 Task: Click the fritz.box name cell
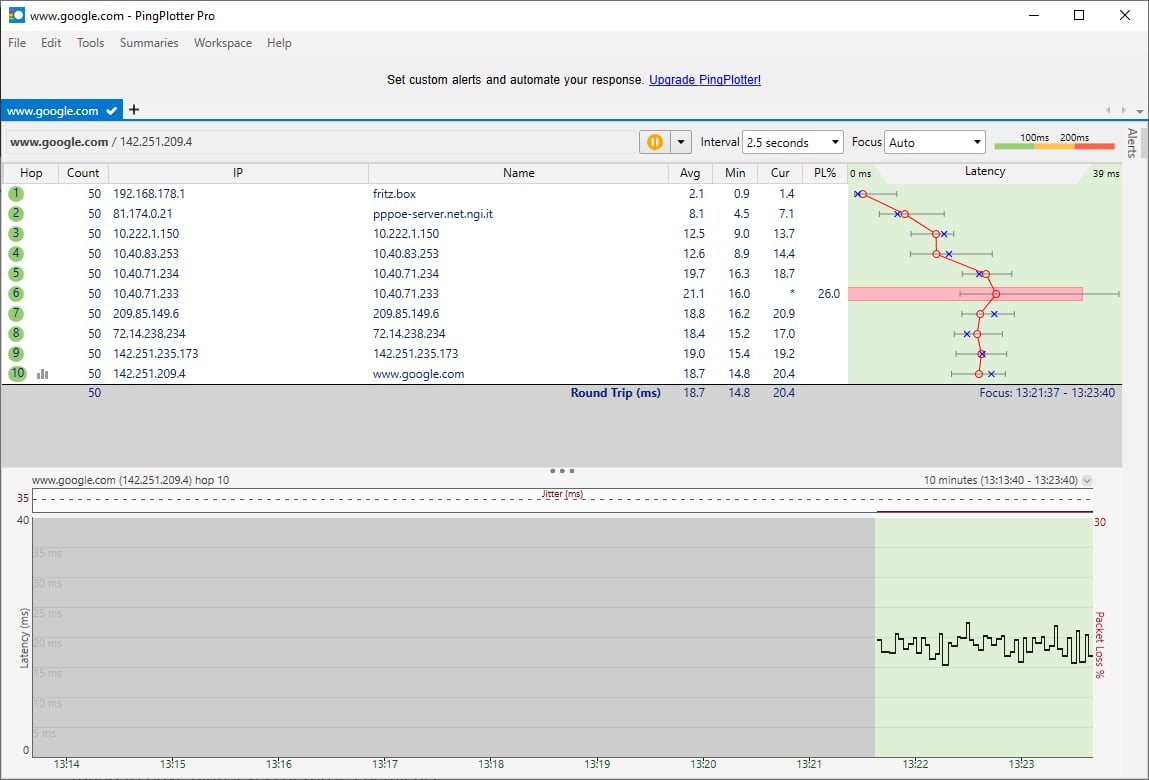coord(394,194)
